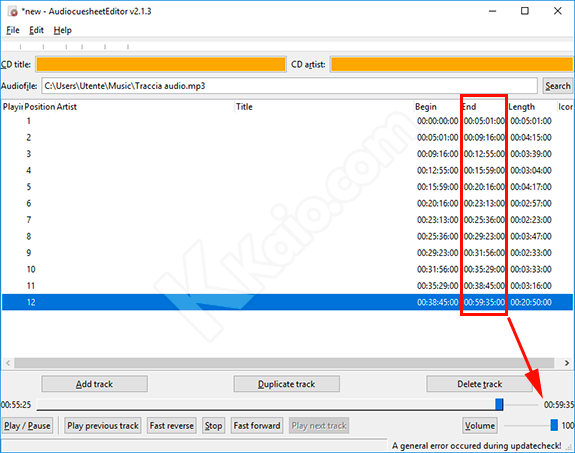Click the Add track button

coord(95,384)
